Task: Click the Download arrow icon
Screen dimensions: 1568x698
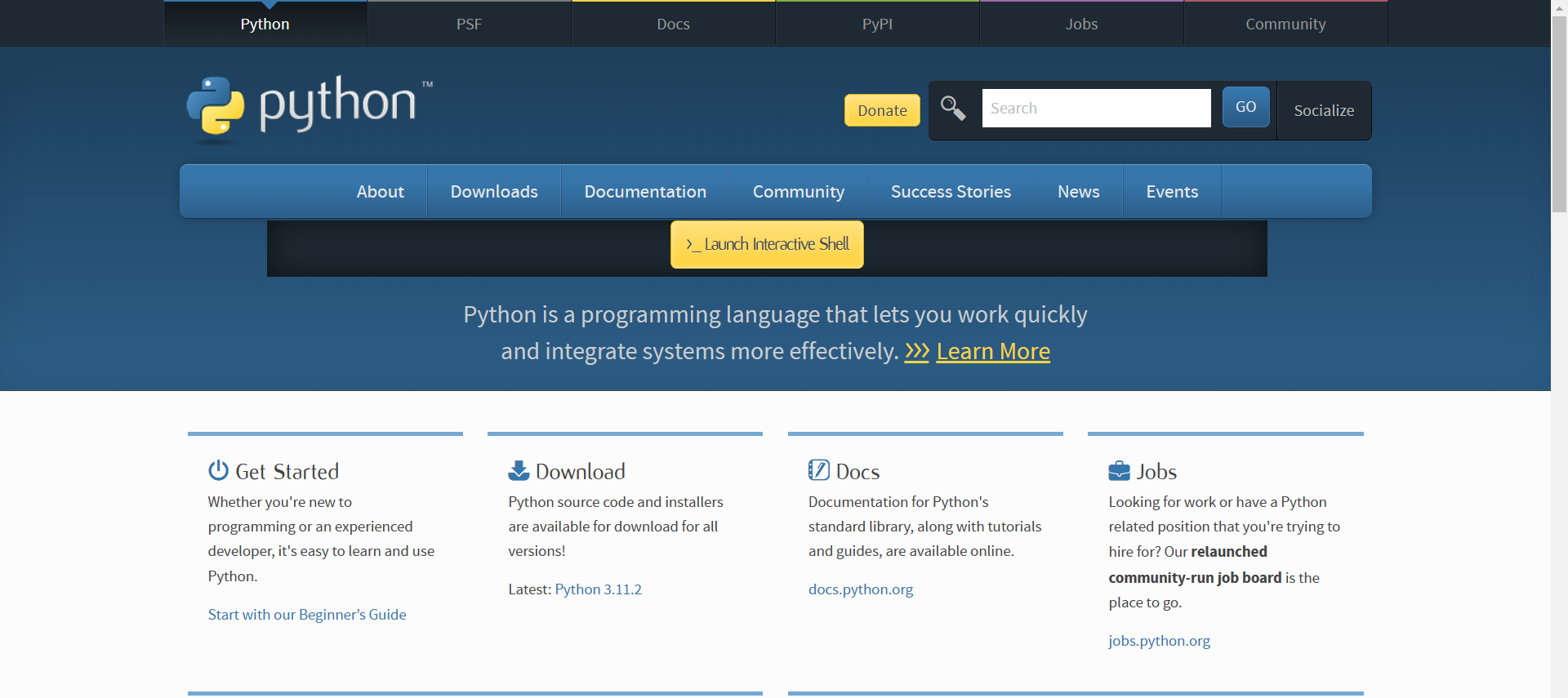Action: coord(519,470)
